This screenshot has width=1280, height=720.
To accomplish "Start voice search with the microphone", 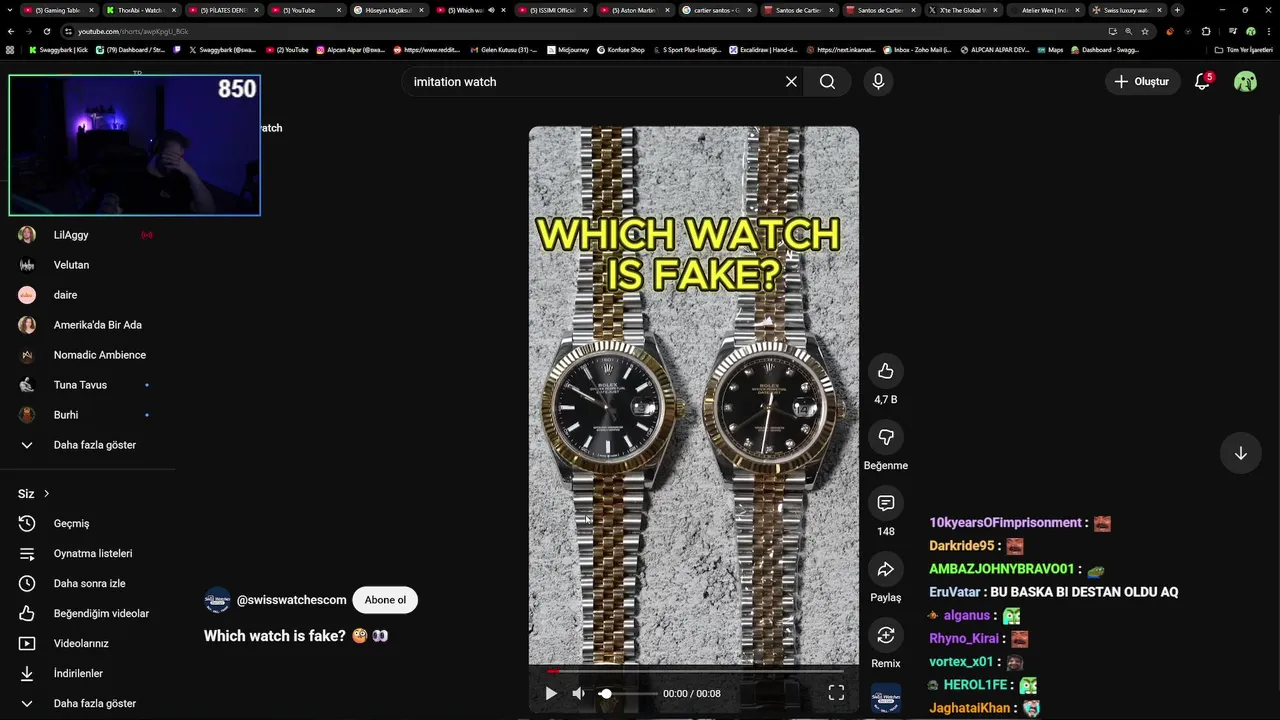I will (878, 82).
